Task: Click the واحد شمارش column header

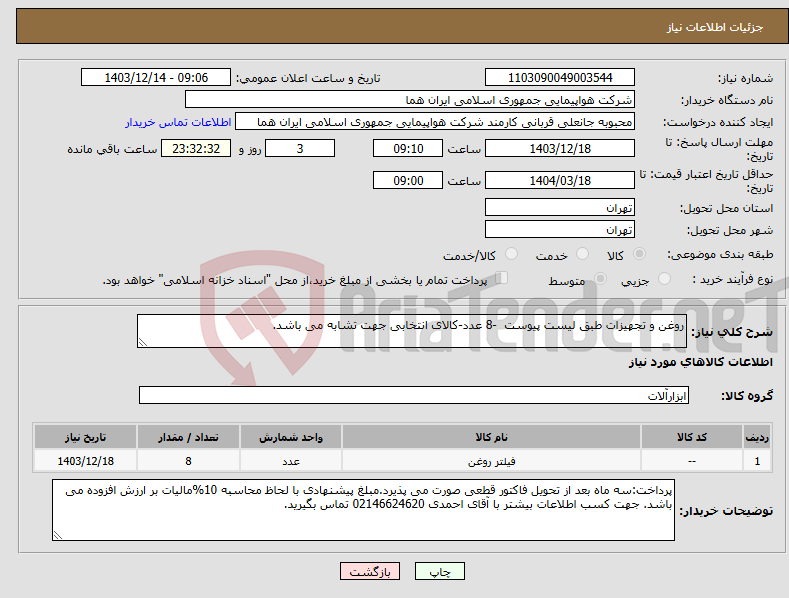Action: (x=291, y=437)
